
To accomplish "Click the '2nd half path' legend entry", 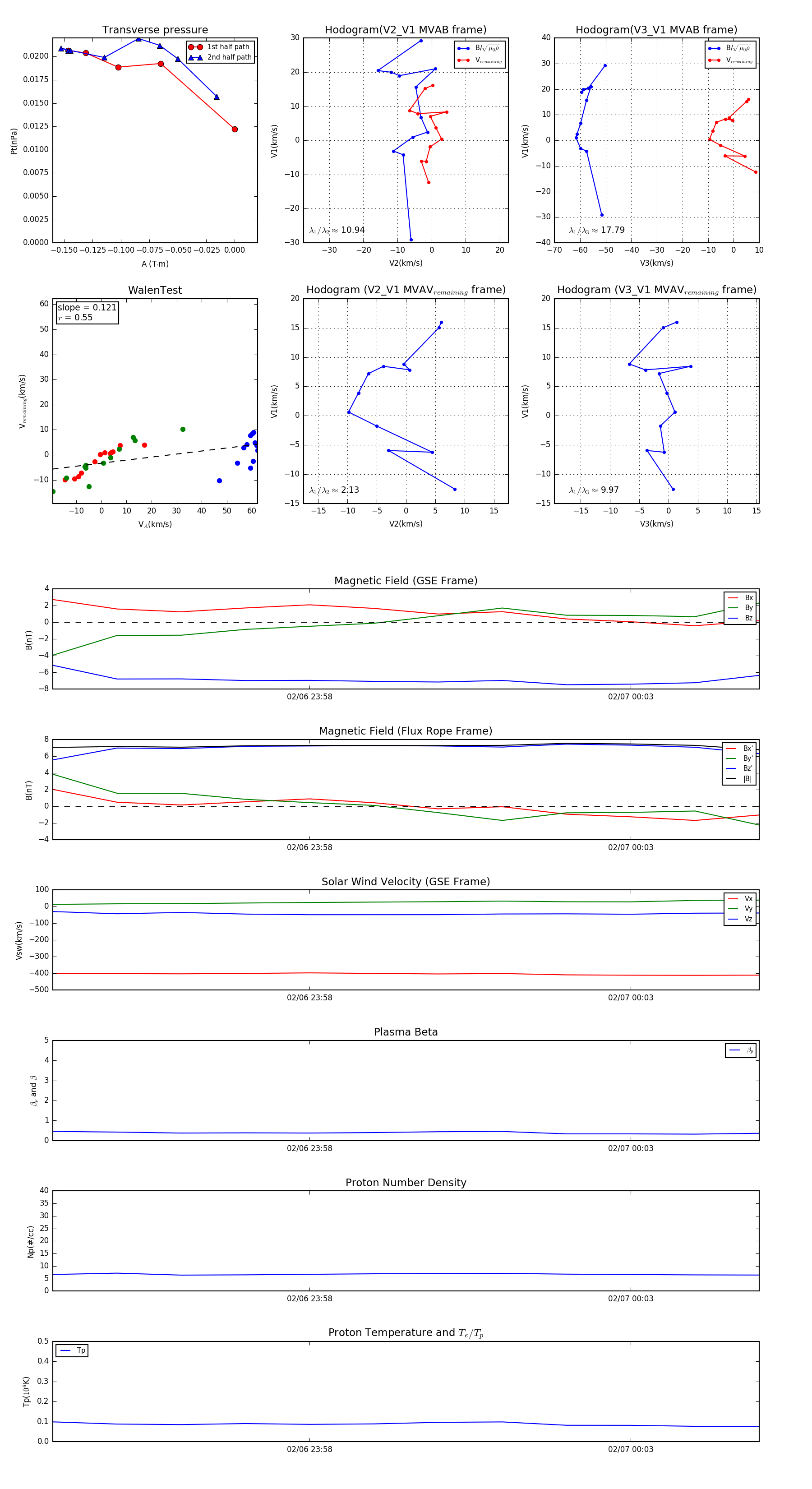I will click(x=220, y=57).
